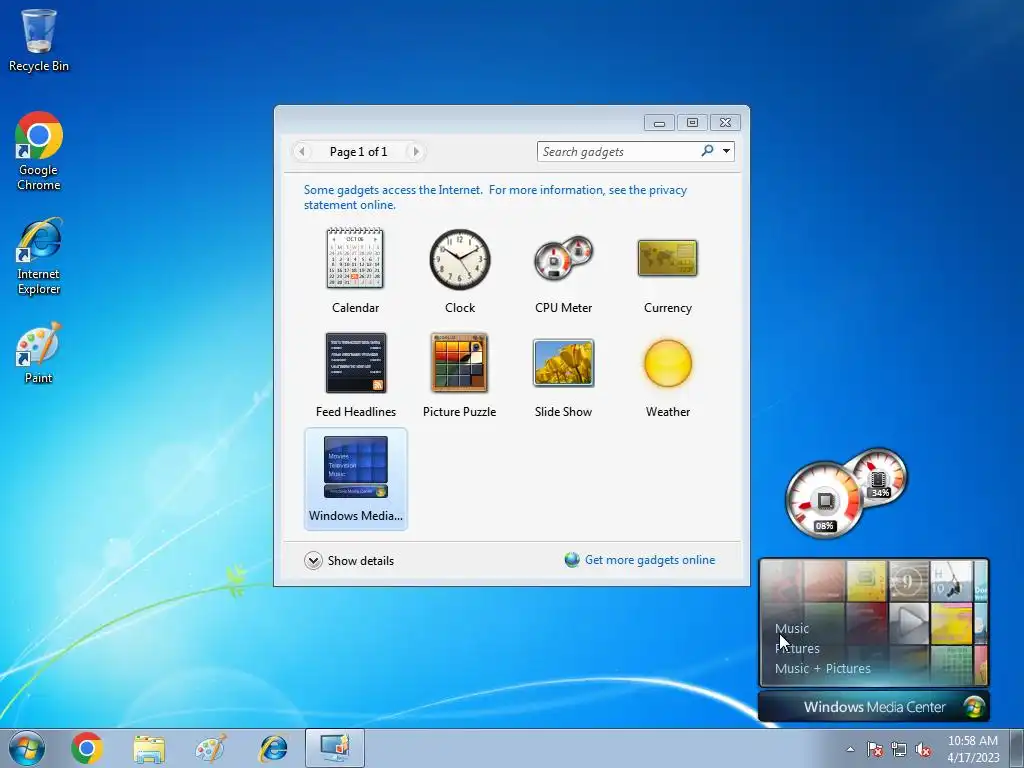This screenshot has height=768, width=1024.
Task: Click the network tray icon
Action: [899, 749]
